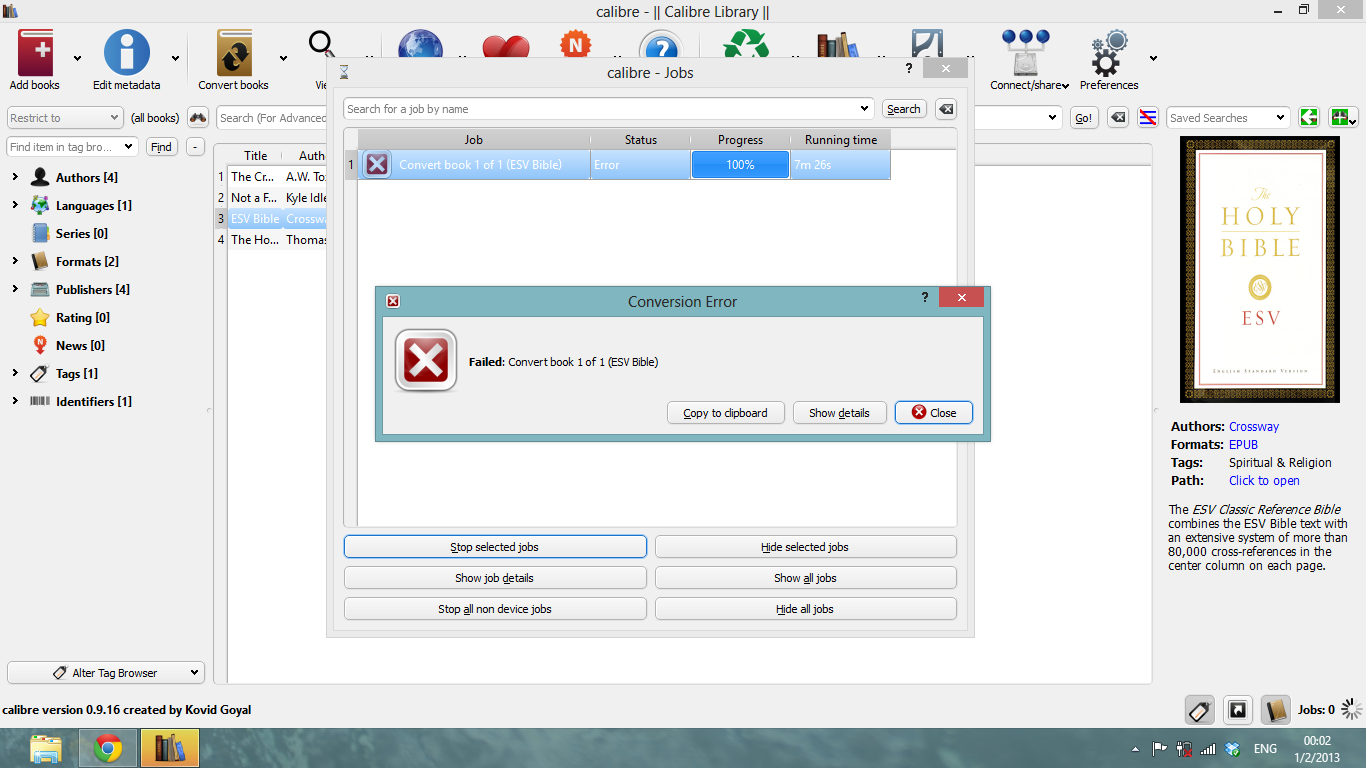Sort jobs by Progress column header
The image size is (1366, 768).
click(740, 140)
